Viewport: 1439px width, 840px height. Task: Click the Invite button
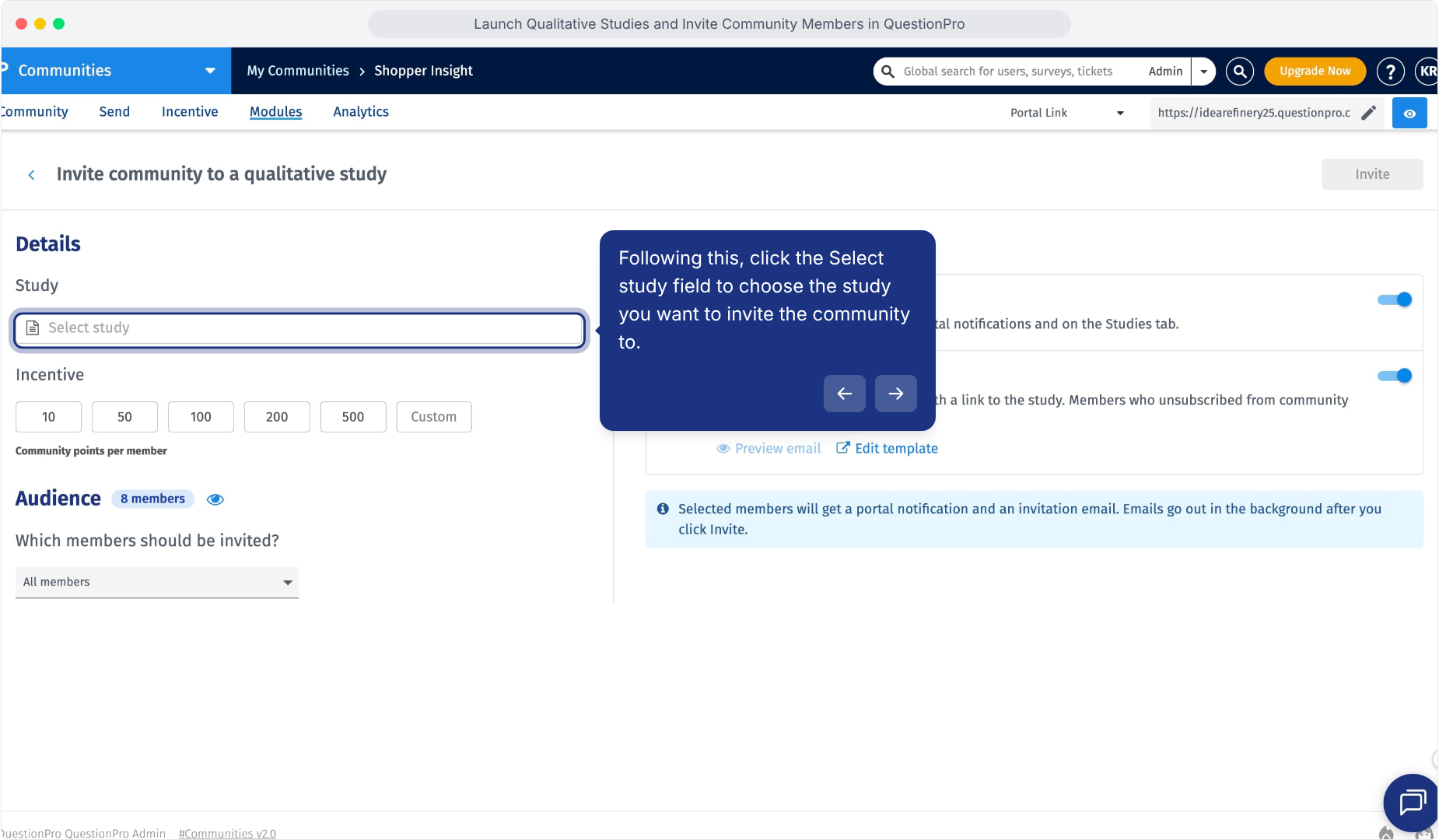[x=1372, y=174]
